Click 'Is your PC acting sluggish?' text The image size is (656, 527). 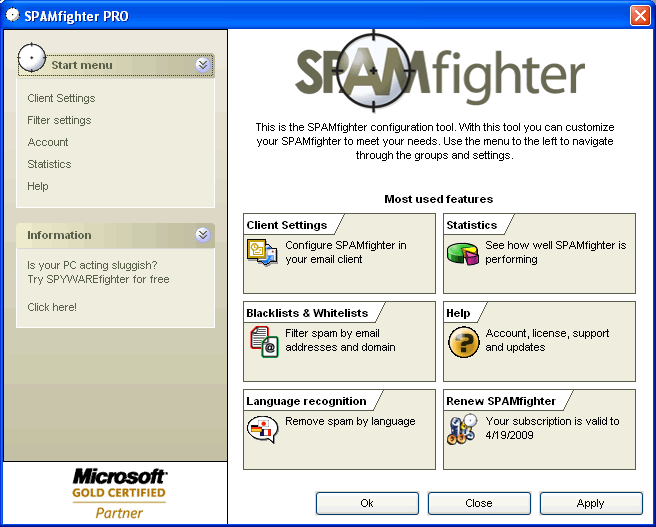point(92,265)
